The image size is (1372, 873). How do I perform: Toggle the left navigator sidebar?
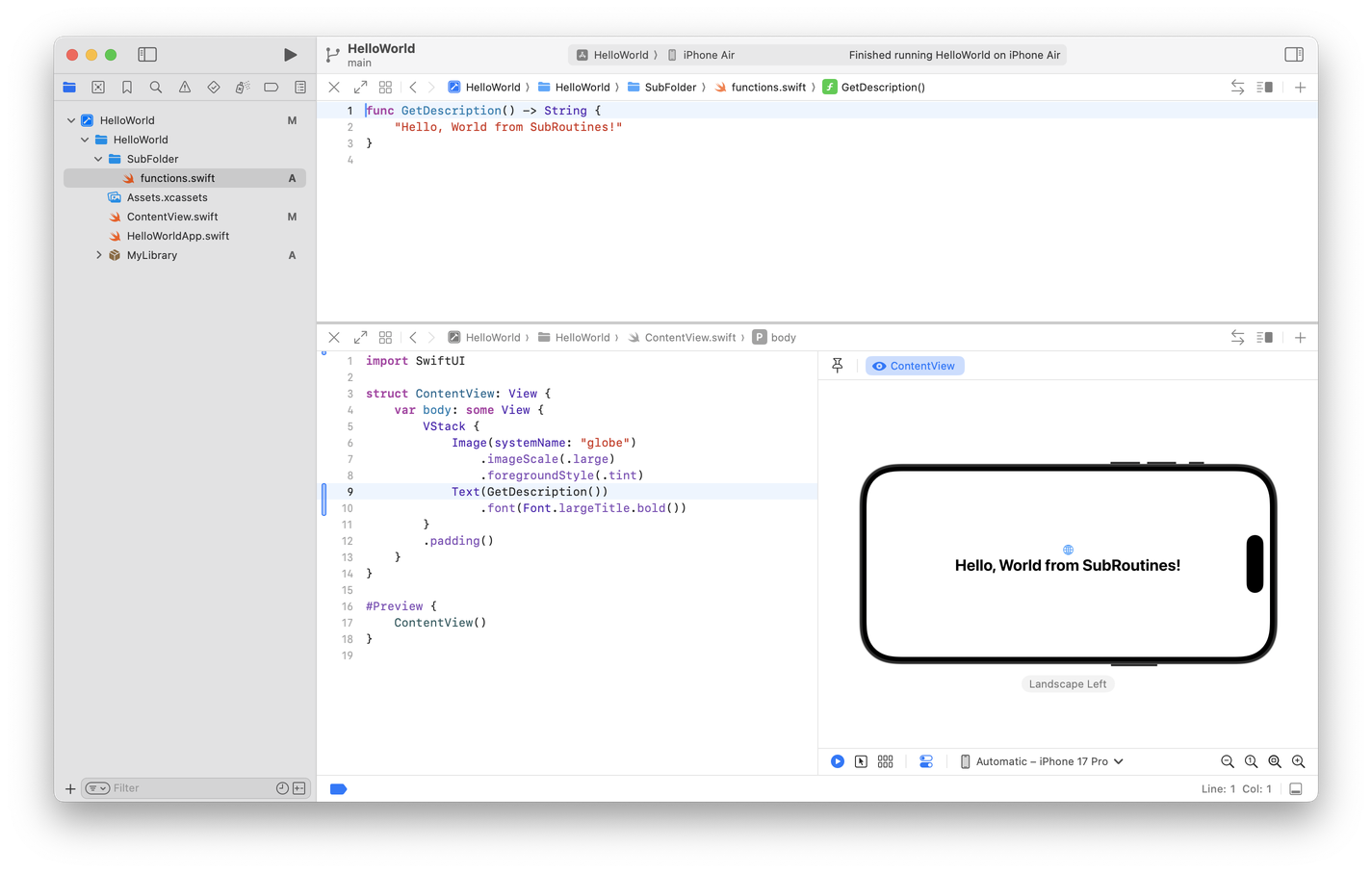[x=147, y=55]
